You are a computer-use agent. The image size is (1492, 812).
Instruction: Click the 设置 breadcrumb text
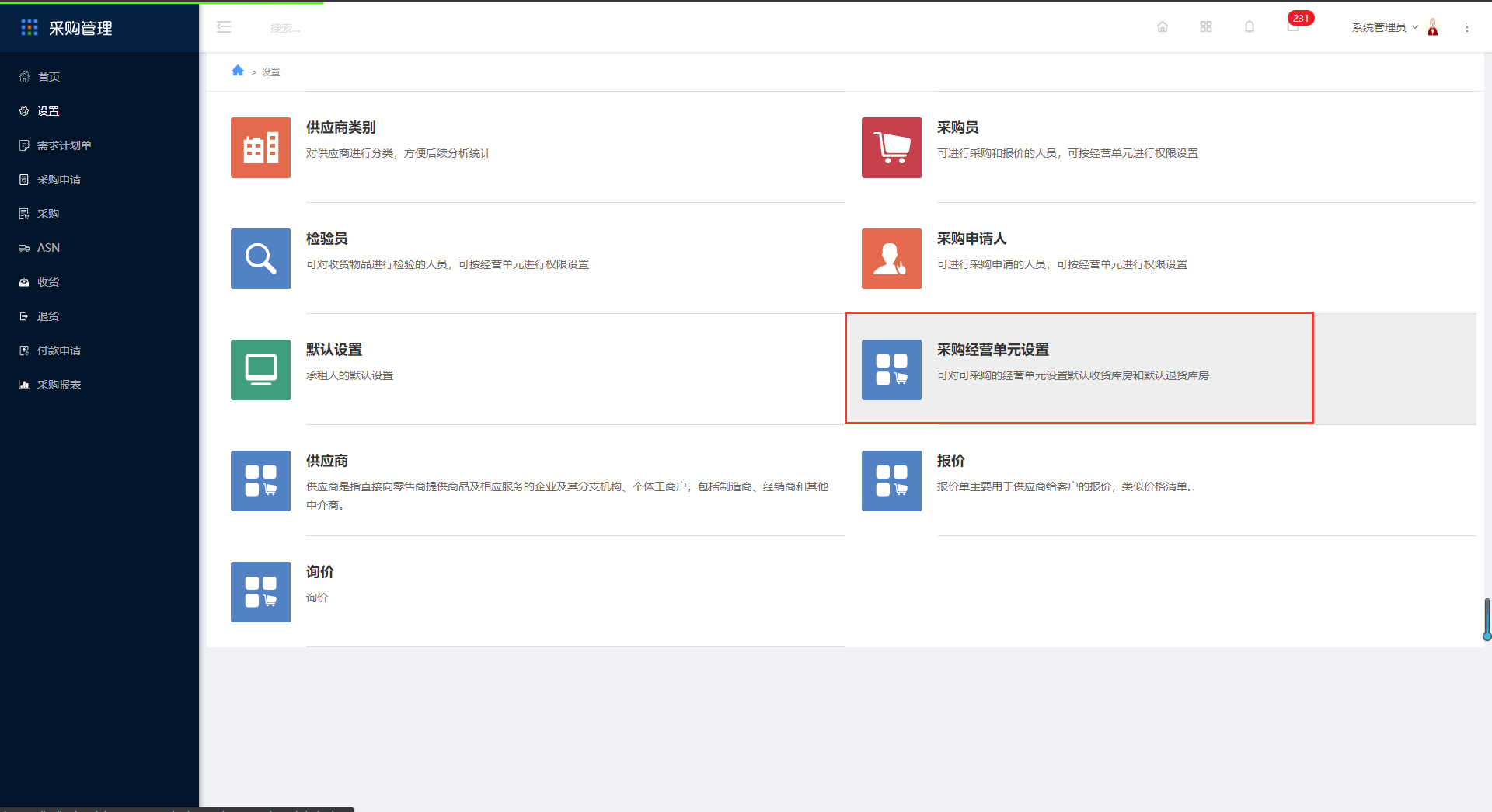(x=270, y=71)
